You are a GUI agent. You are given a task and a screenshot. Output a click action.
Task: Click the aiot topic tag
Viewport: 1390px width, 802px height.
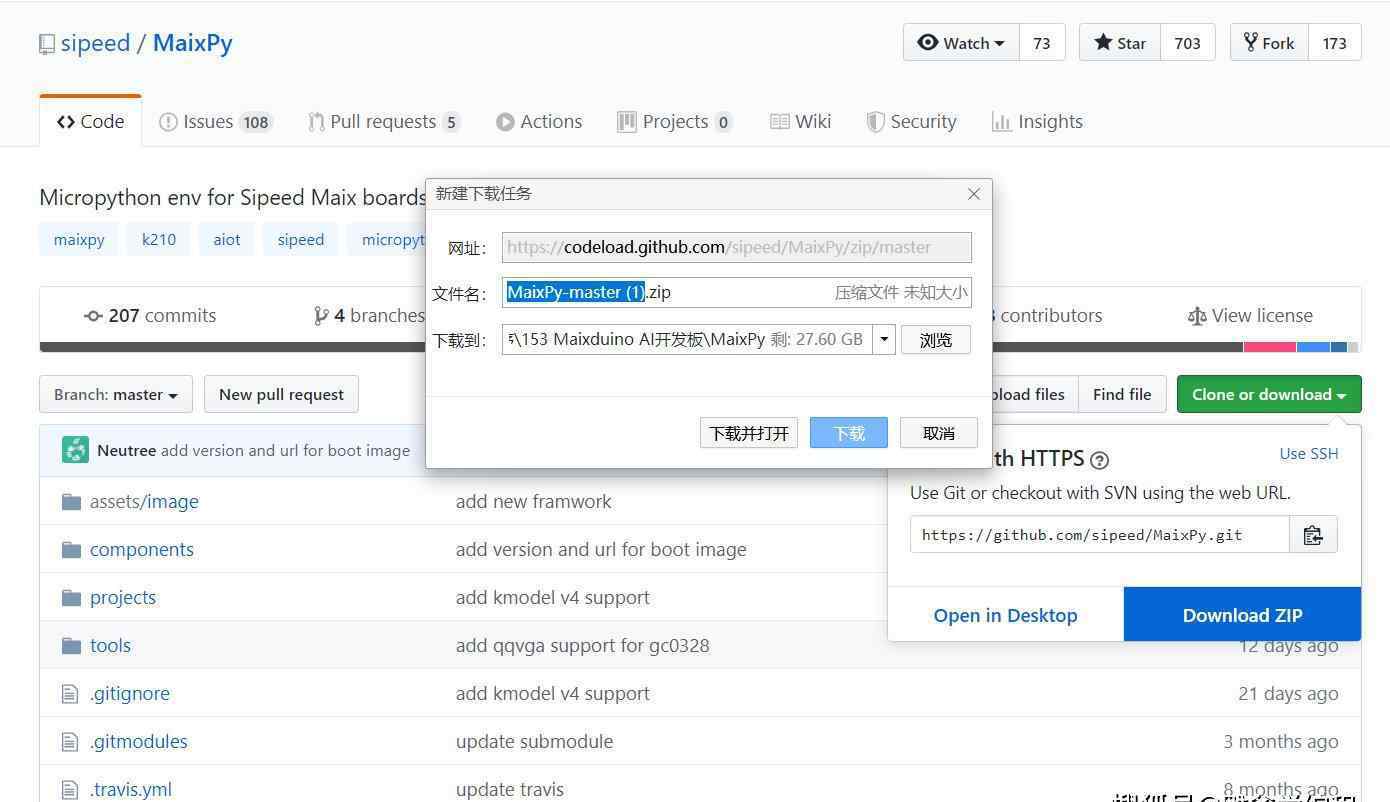[x=226, y=240]
